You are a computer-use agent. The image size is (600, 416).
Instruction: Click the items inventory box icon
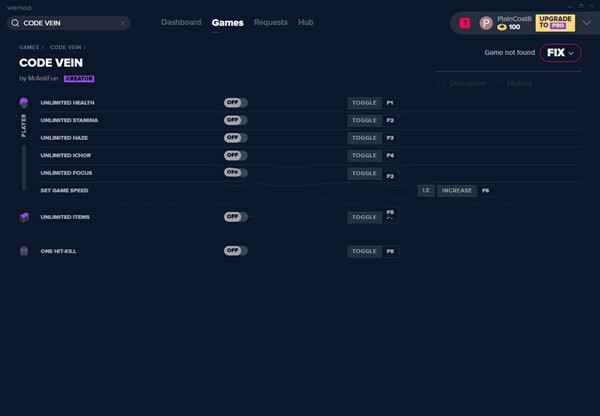click(x=24, y=217)
